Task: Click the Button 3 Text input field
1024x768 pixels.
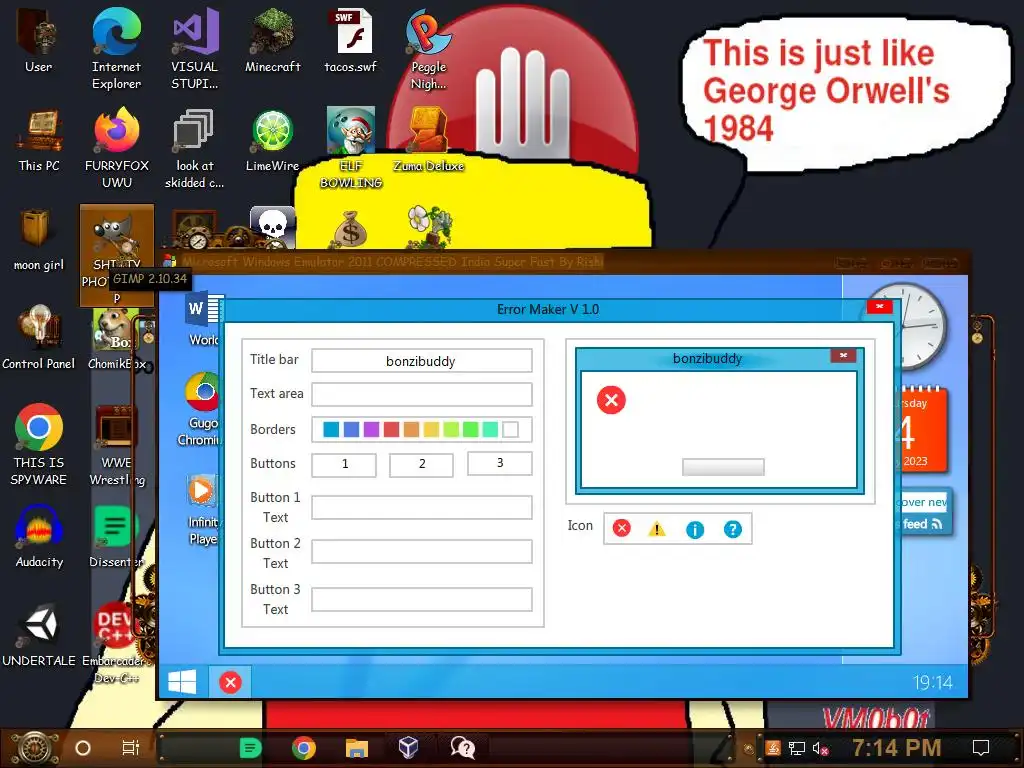Action: pyautogui.click(x=421, y=599)
